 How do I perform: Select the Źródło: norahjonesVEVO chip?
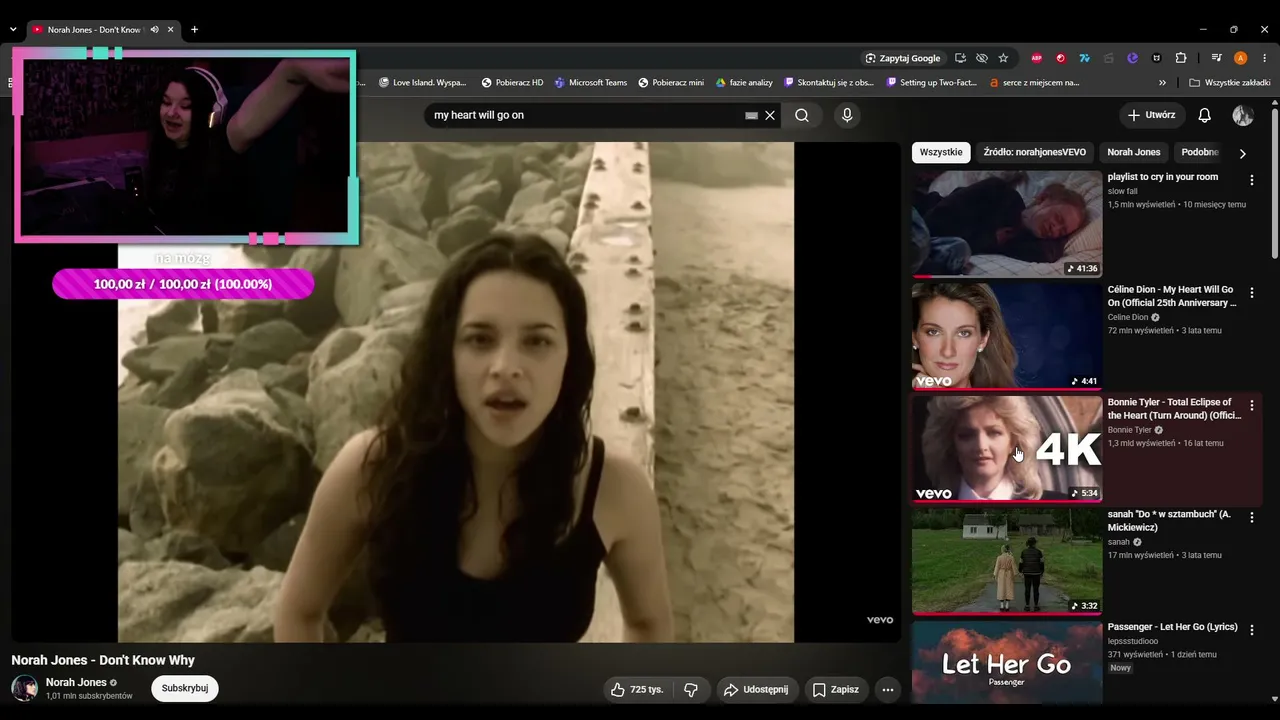tap(1034, 152)
